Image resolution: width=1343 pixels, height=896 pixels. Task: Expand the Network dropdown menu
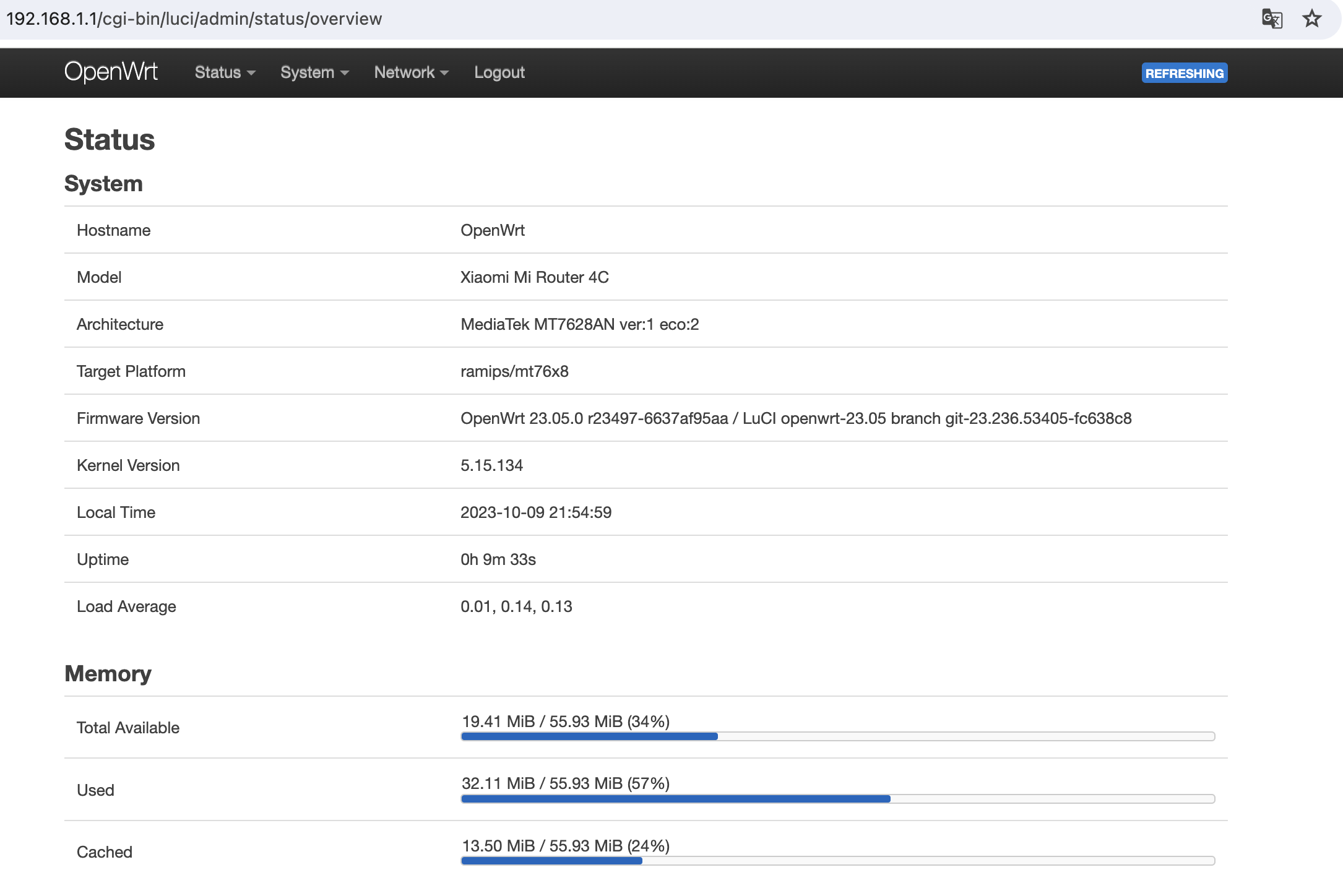pyautogui.click(x=411, y=72)
